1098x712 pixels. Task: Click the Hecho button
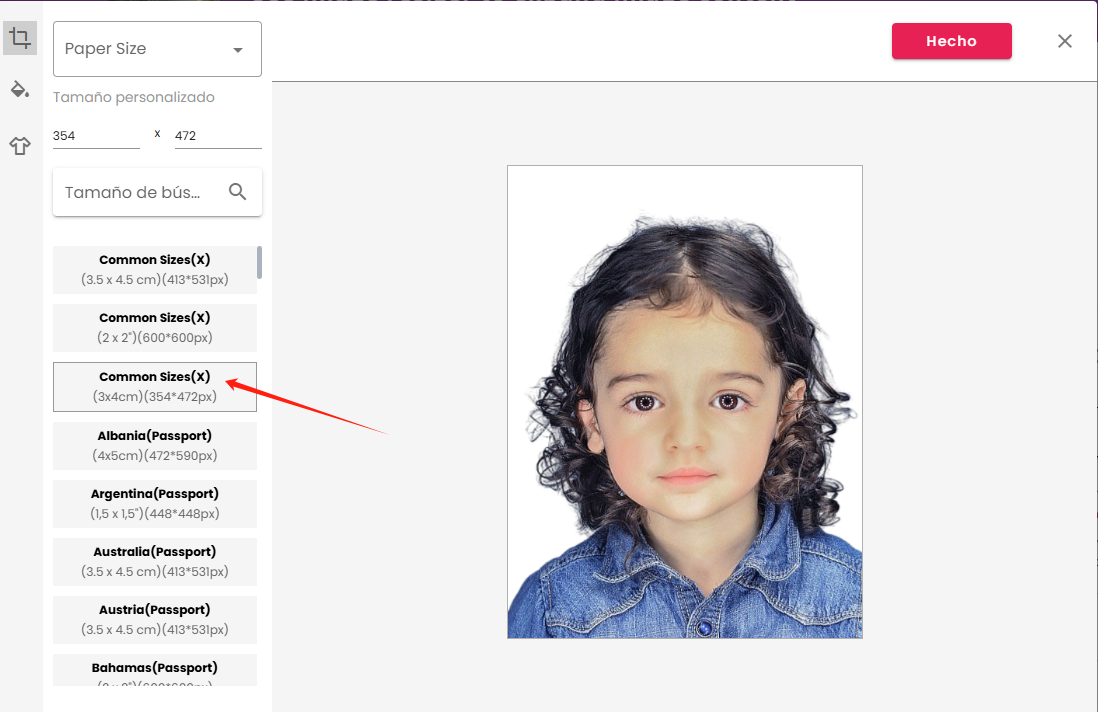click(952, 41)
